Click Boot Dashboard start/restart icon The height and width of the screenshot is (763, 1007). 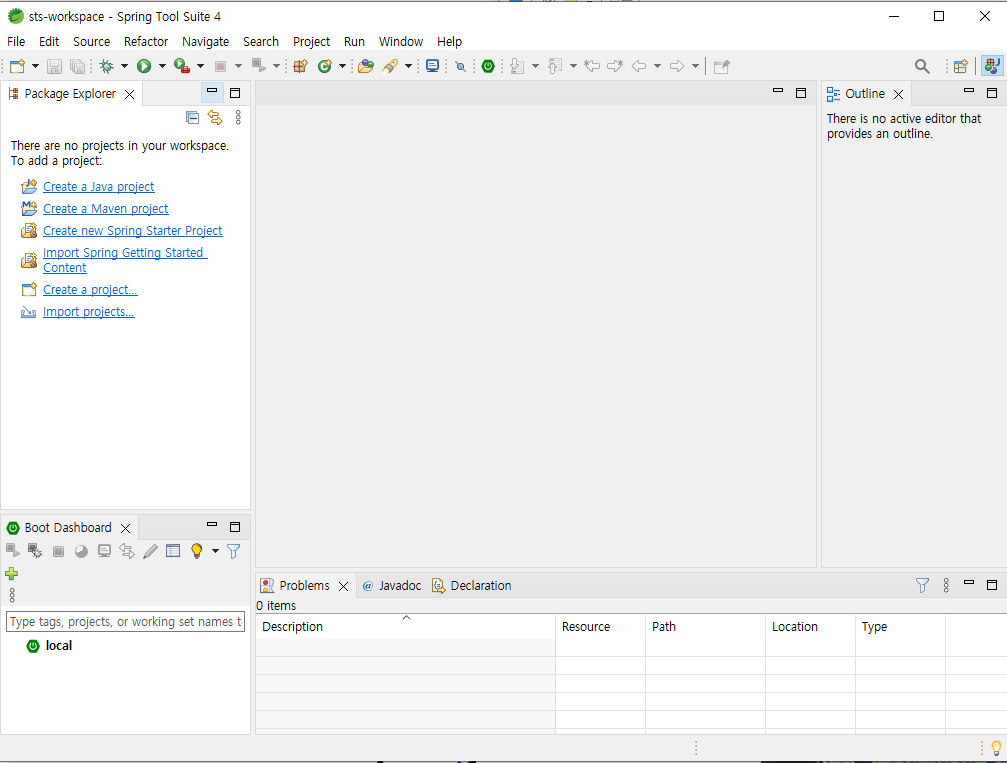[x=12, y=551]
